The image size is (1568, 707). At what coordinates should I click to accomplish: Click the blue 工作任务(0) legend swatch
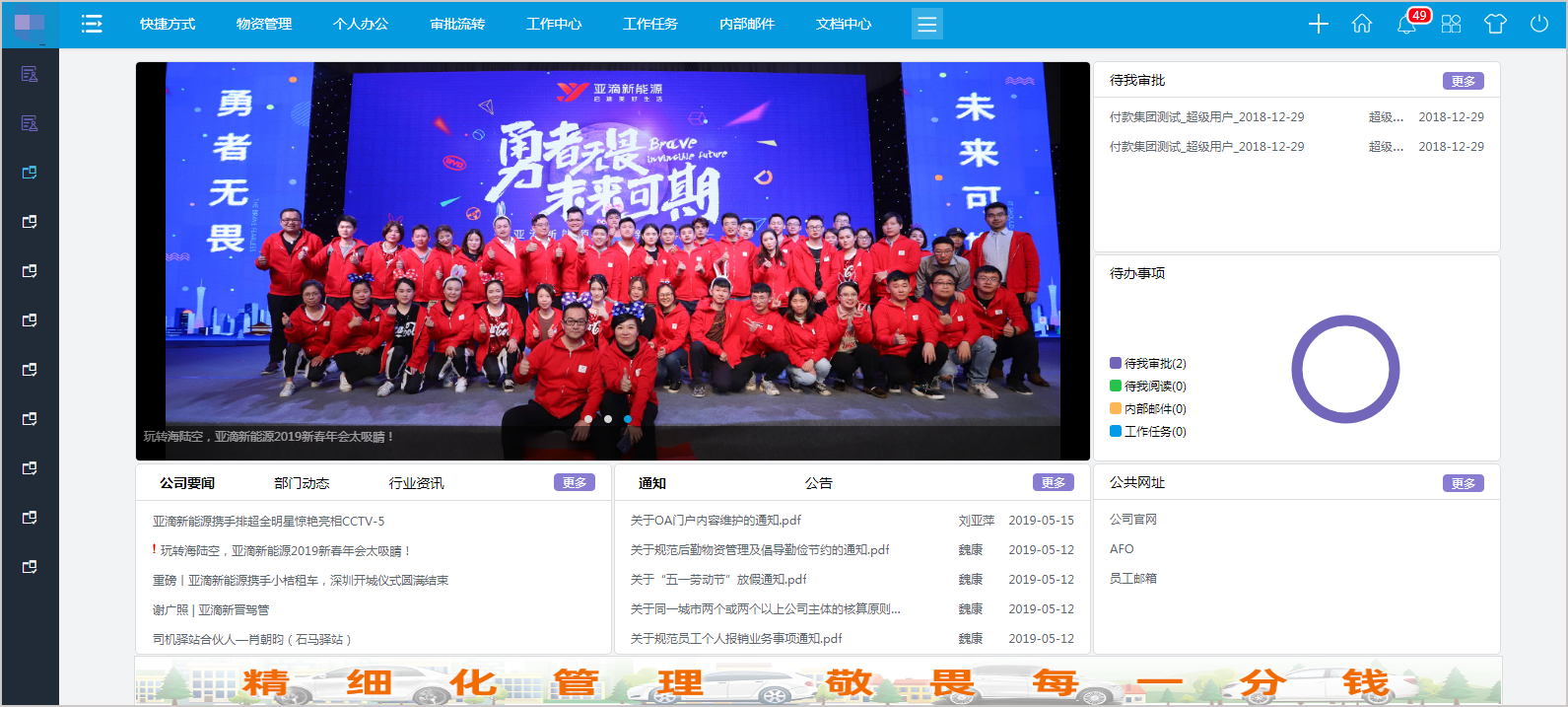point(1116,431)
